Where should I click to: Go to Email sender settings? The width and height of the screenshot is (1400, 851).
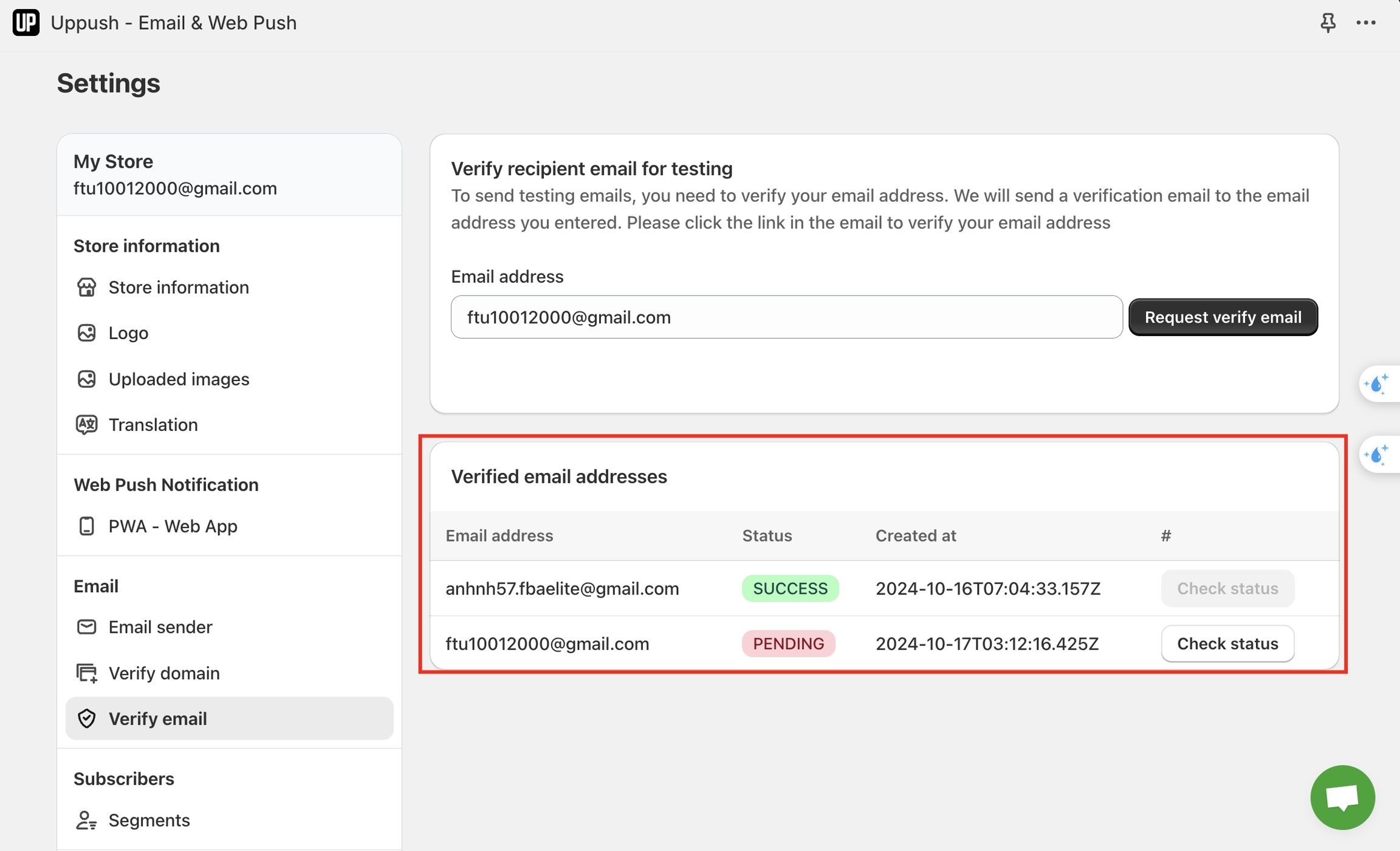click(160, 627)
